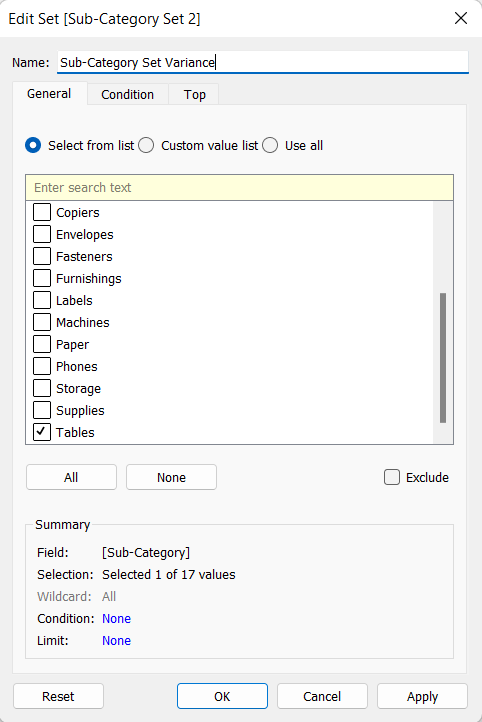This screenshot has height=722, width=482.
Task: Close the Edit Set dialog window
Action: pyautogui.click(x=461, y=18)
